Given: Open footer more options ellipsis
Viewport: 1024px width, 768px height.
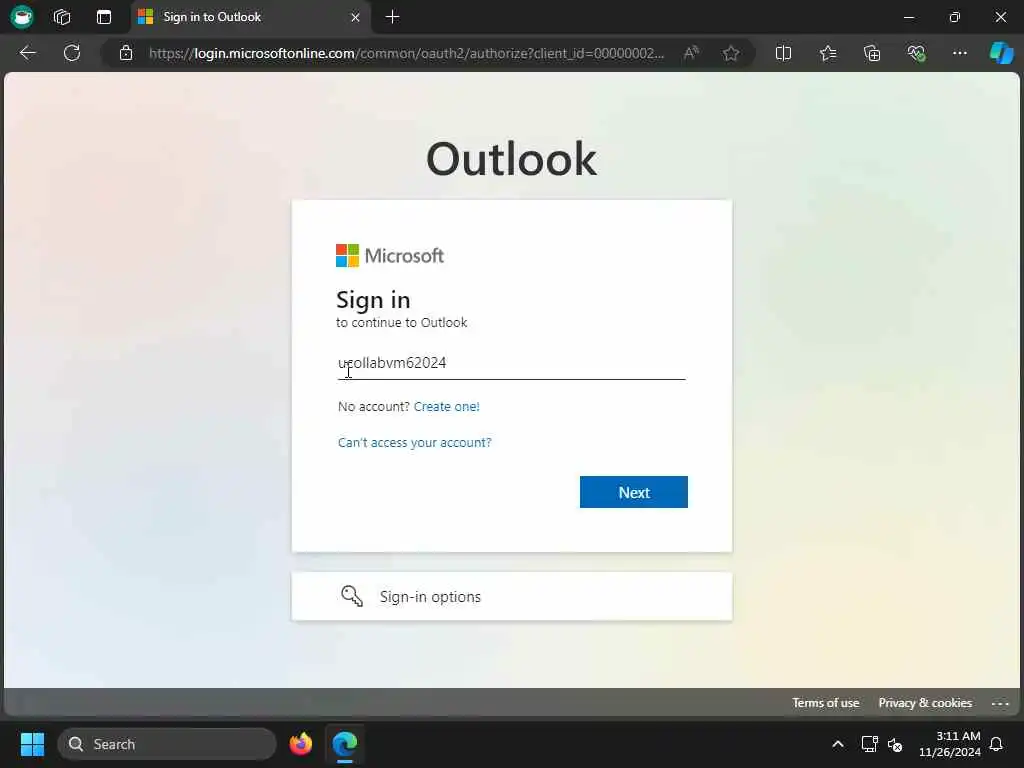Looking at the screenshot, I should click(x=1000, y=703).
